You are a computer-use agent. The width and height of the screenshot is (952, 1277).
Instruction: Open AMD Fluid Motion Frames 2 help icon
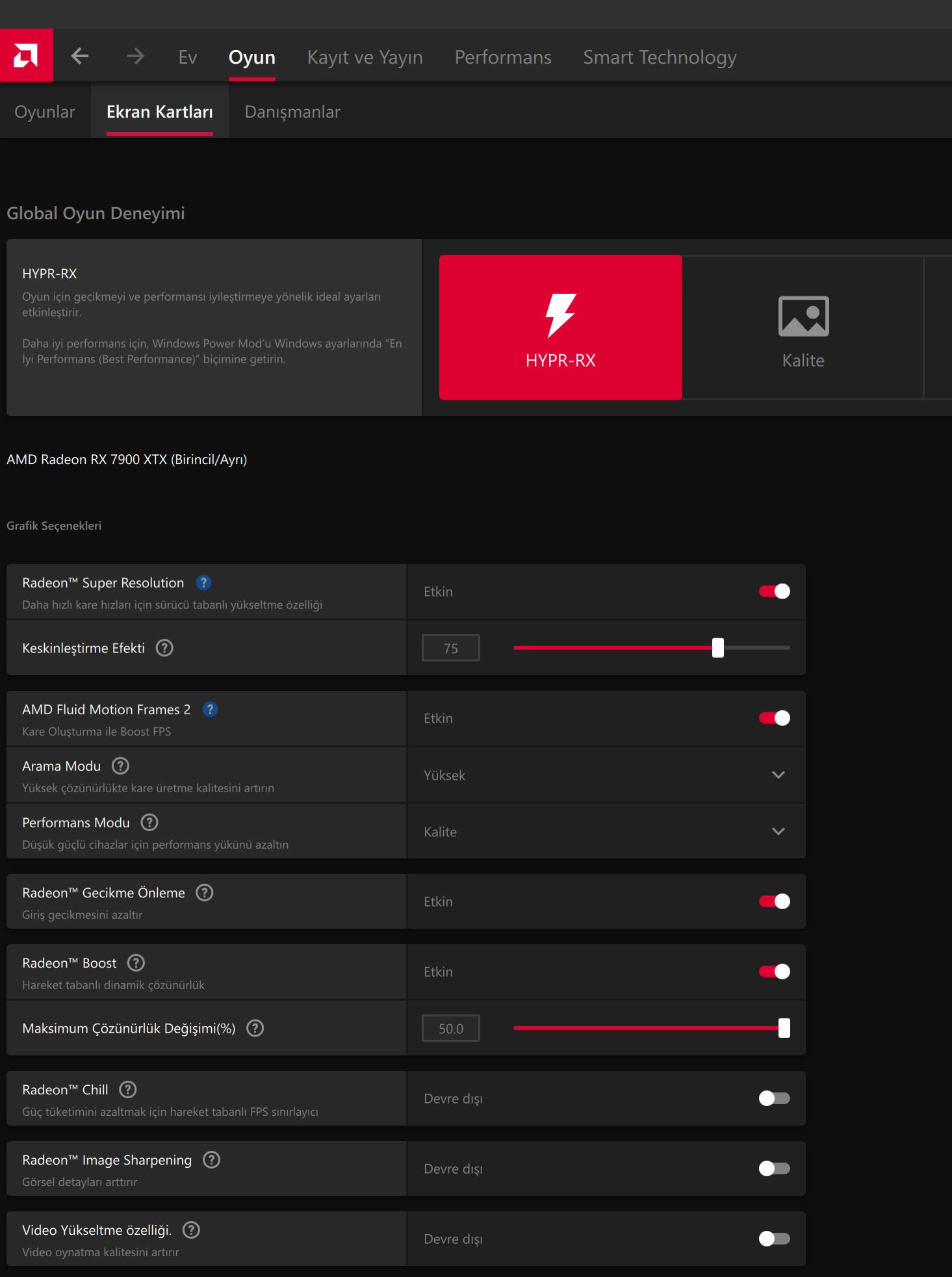coord(210,710)
